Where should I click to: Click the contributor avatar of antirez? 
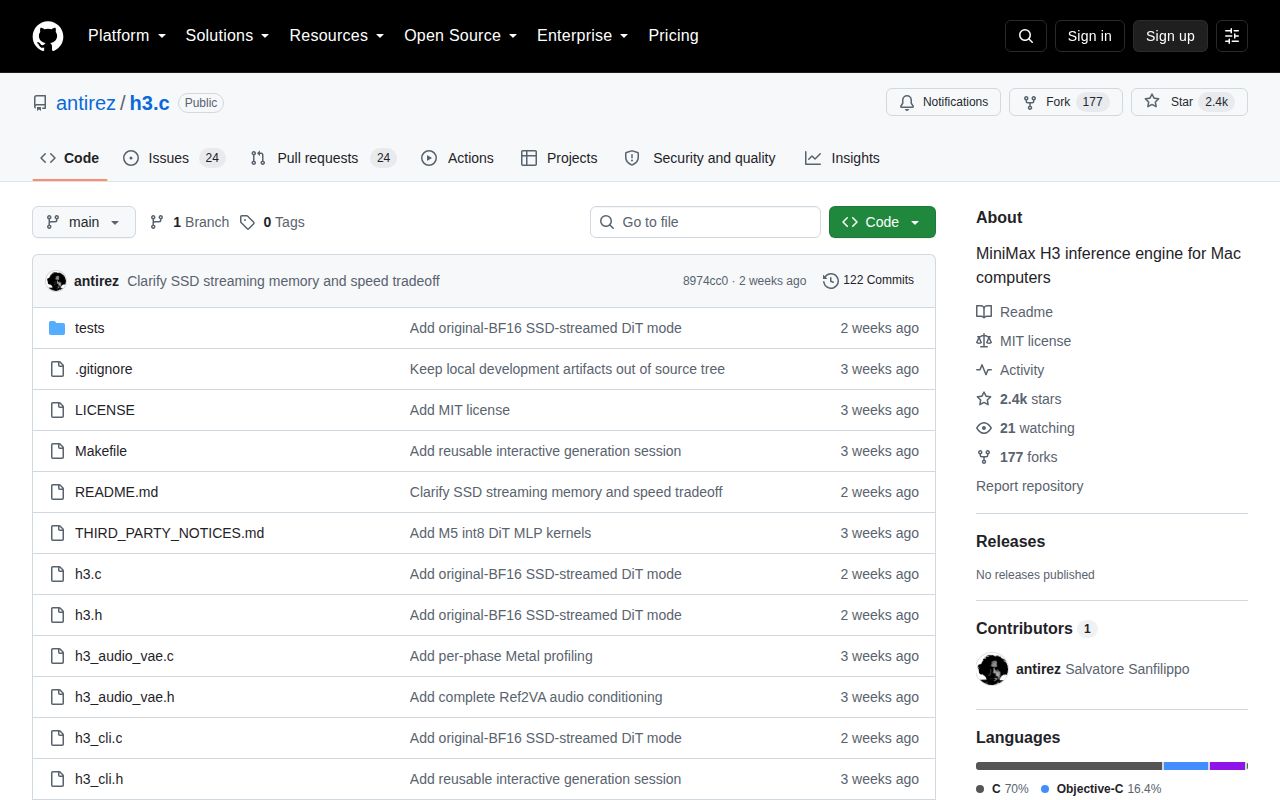[992, 669]
